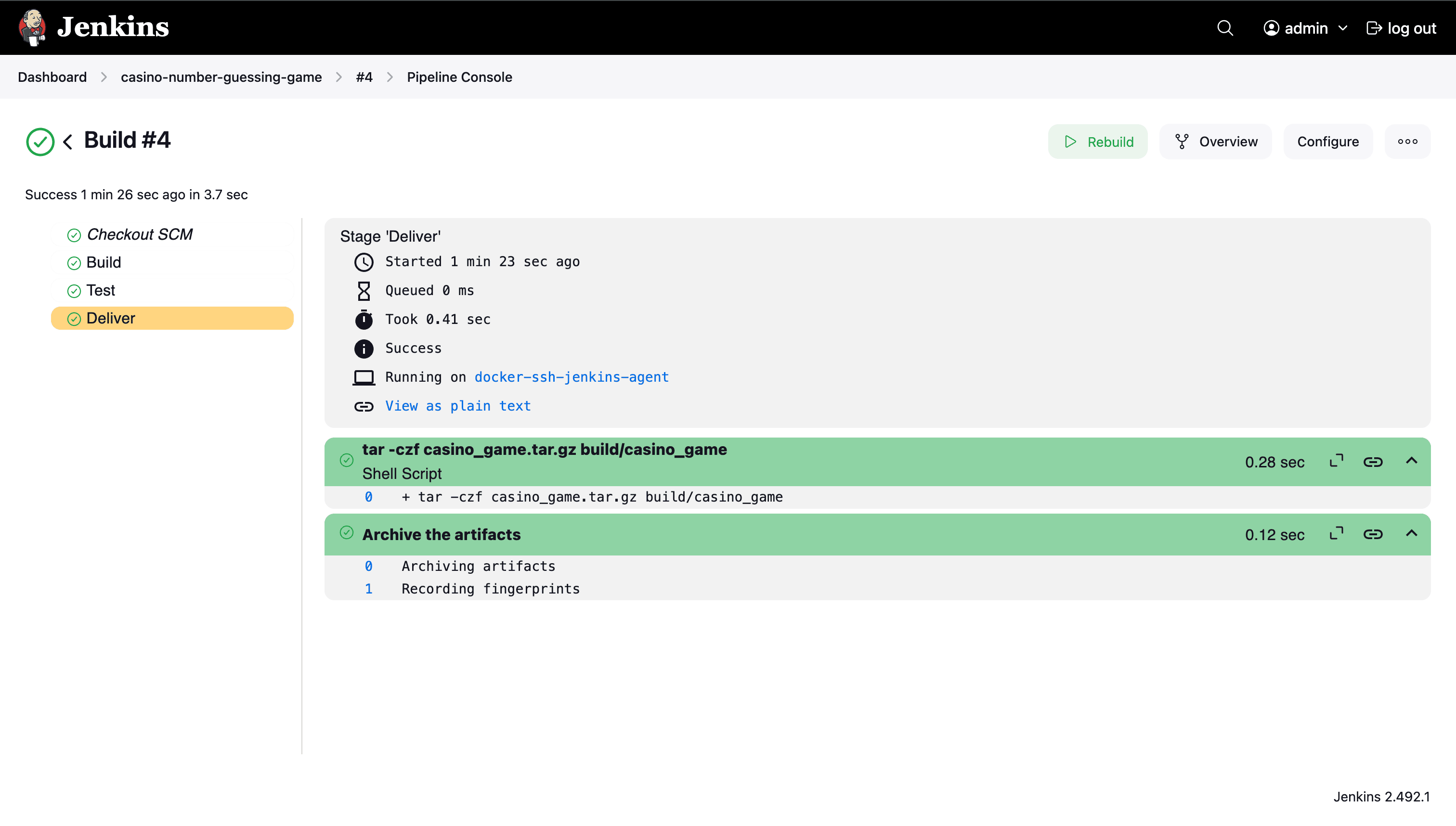Click View as plain text link

458,406
